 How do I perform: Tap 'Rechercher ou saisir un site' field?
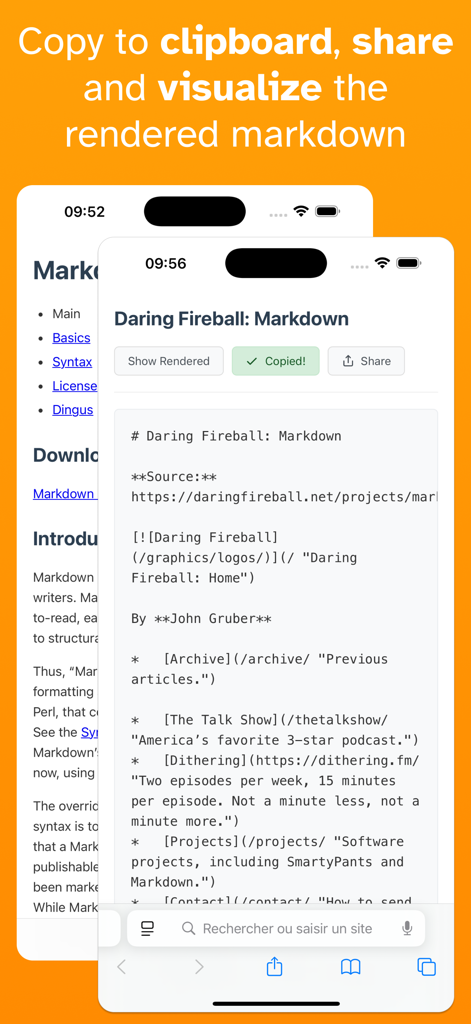(x=276, y=928)
